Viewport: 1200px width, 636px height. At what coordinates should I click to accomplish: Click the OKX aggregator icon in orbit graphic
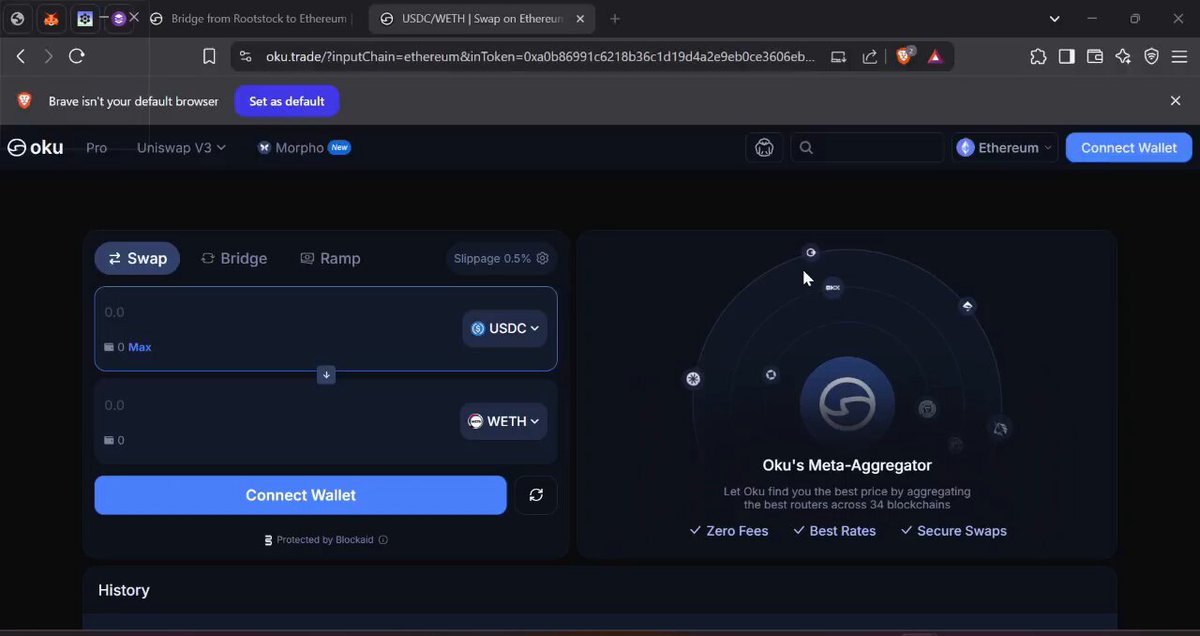click(832, 287)
